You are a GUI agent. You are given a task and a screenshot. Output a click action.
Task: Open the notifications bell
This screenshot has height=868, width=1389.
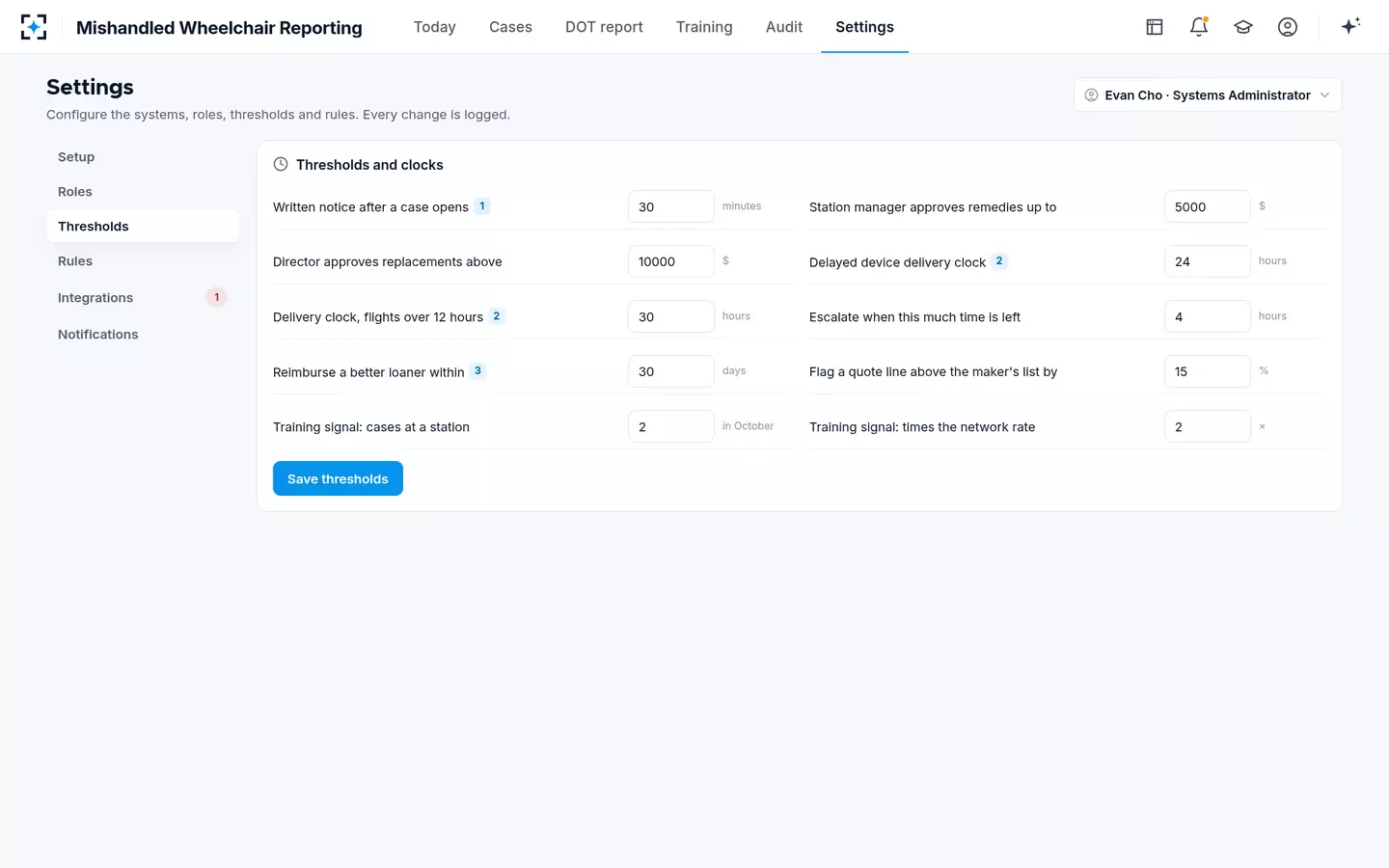point(1199,27)
